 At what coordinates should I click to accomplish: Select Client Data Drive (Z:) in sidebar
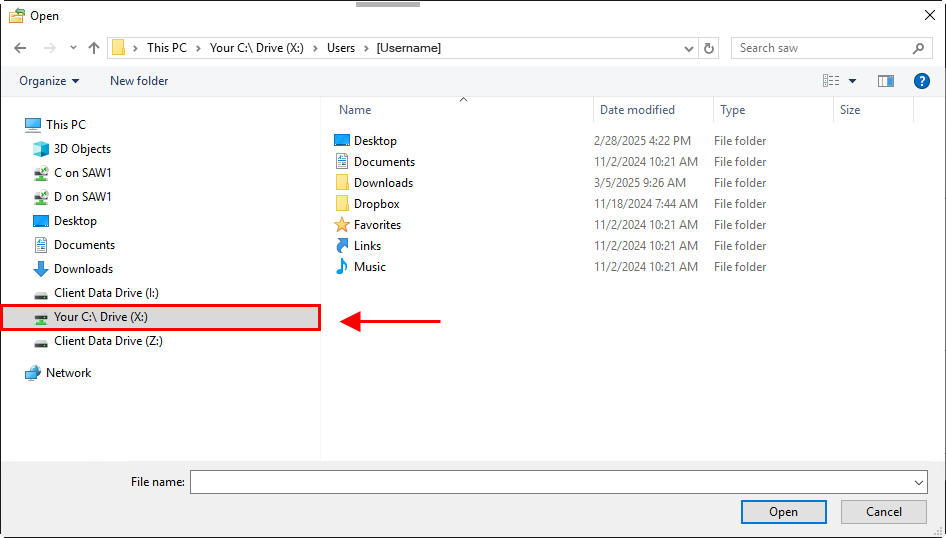[x=108, y=341]
